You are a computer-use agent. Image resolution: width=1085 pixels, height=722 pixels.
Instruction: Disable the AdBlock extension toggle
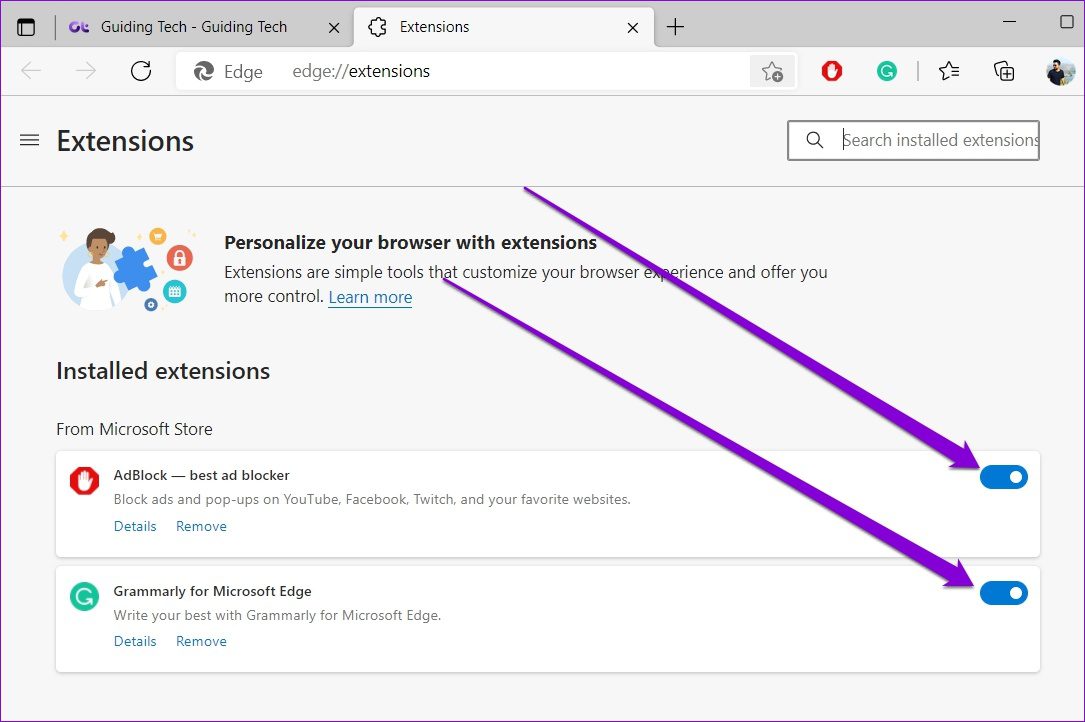click(1003, 477)
